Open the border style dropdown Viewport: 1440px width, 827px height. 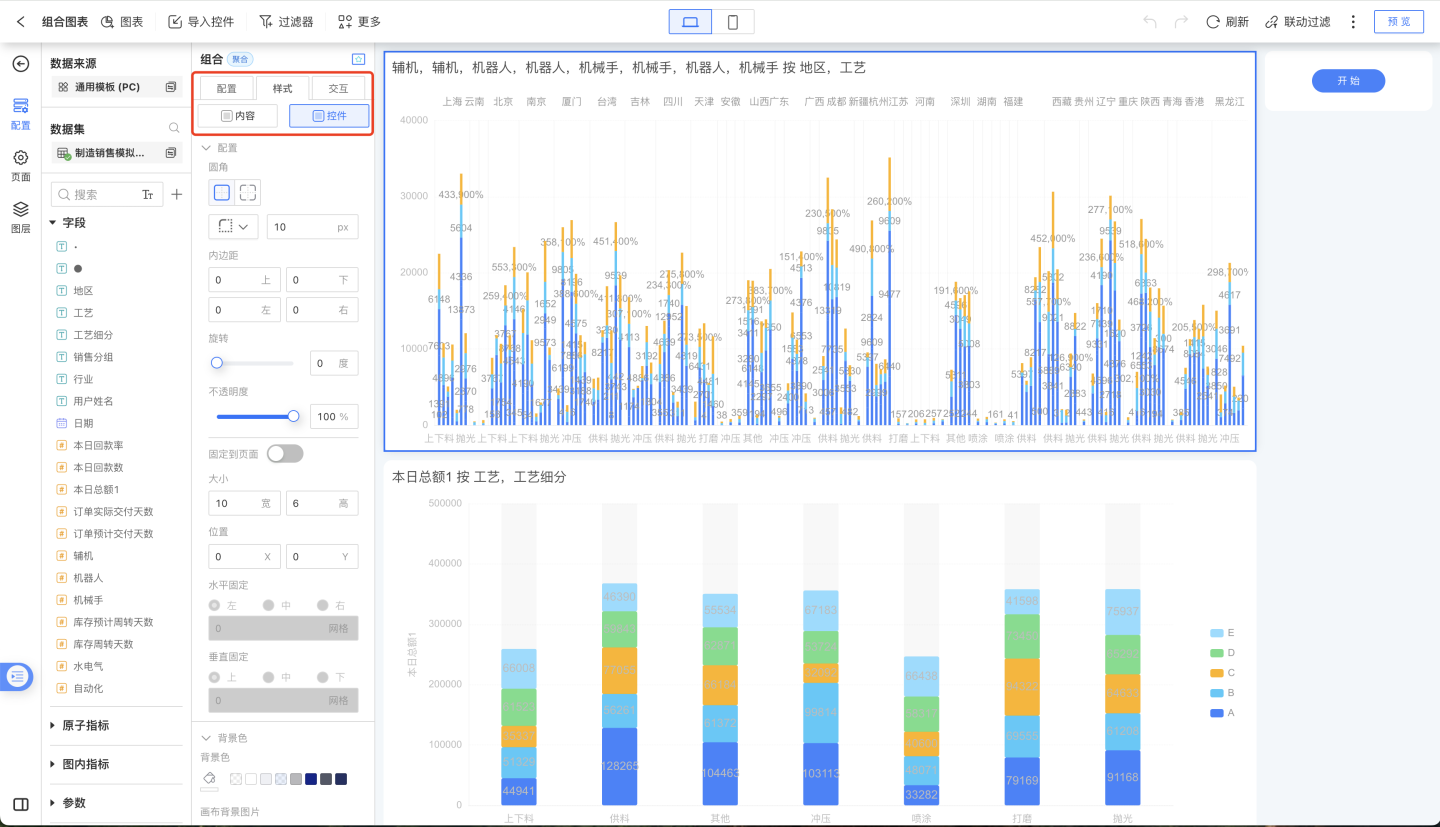pyautogui.click(x=233, y=227)
